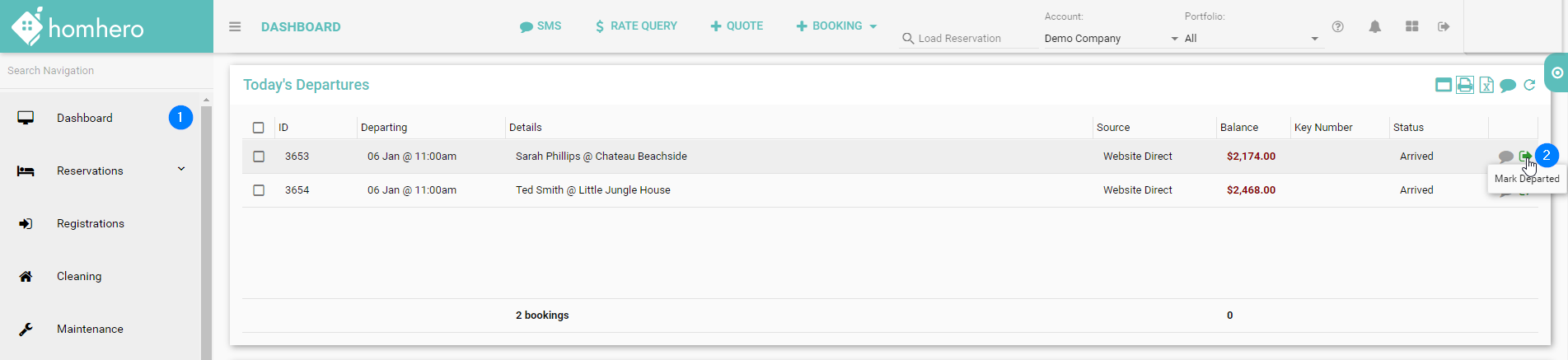
Task: Click the logout icon in top bar
Action: click(1444, 26)
